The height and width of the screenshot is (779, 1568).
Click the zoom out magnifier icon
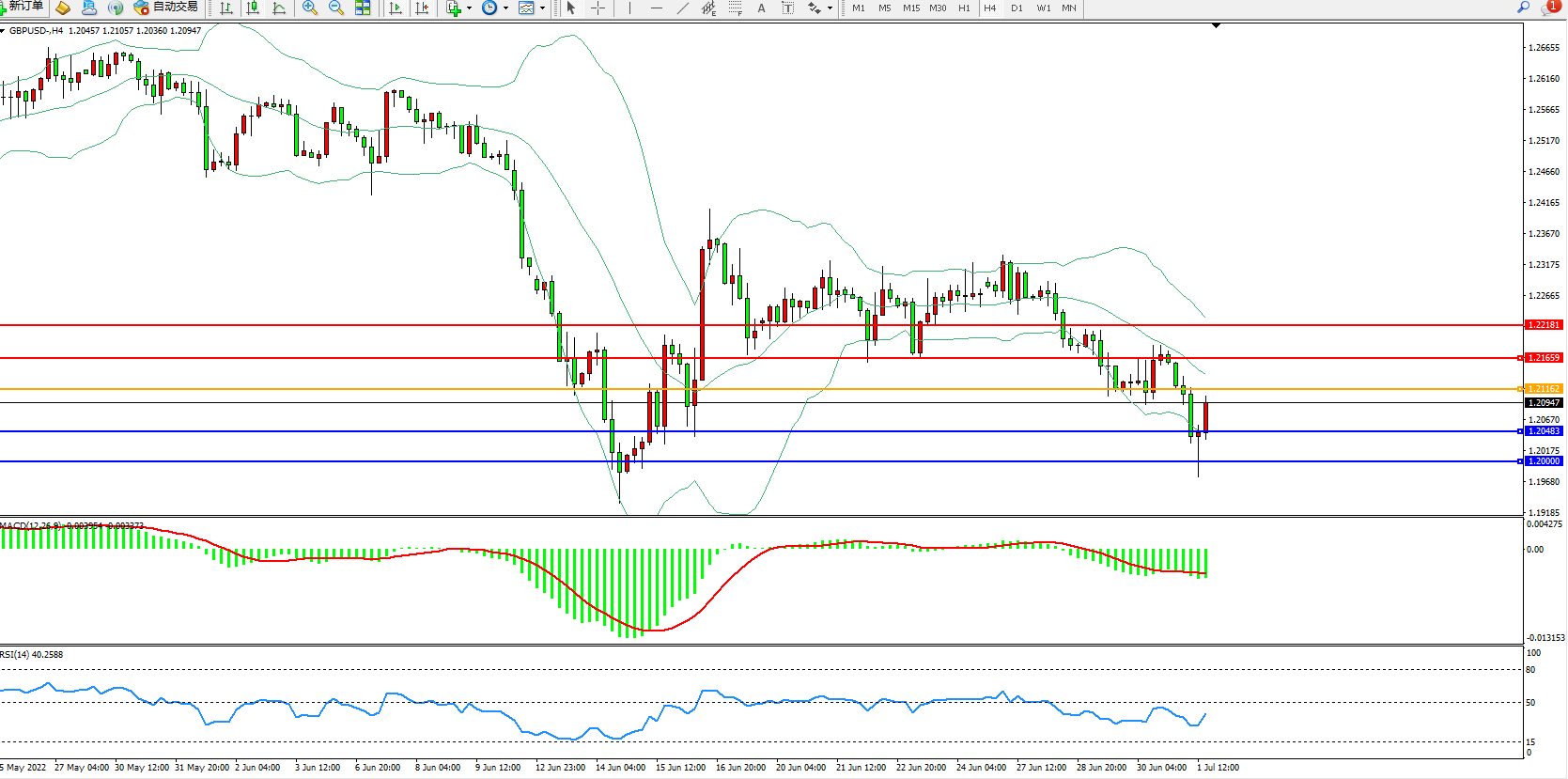pos(335,8)
